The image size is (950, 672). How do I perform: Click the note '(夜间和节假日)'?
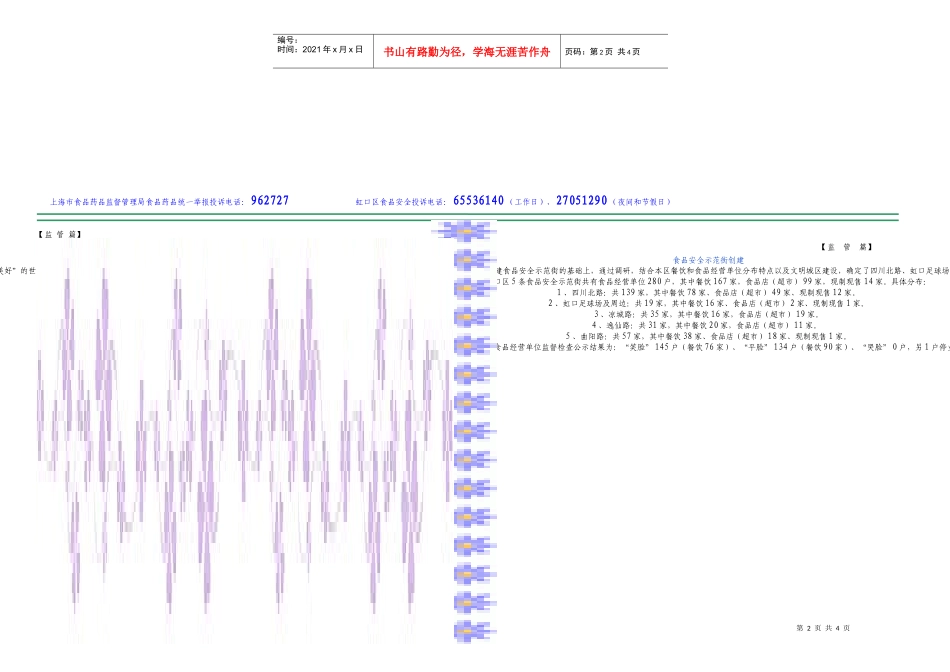tap(642, 202)
